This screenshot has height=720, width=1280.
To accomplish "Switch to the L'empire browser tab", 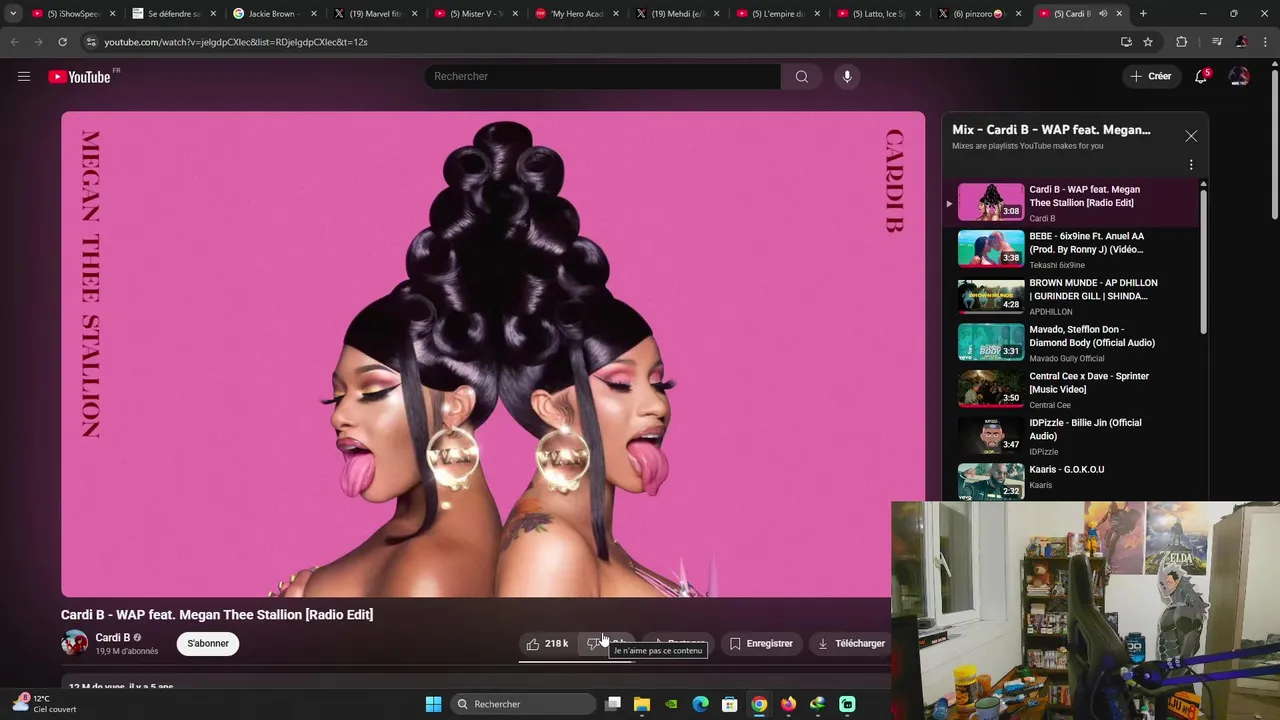I will (x=777, y=14).
